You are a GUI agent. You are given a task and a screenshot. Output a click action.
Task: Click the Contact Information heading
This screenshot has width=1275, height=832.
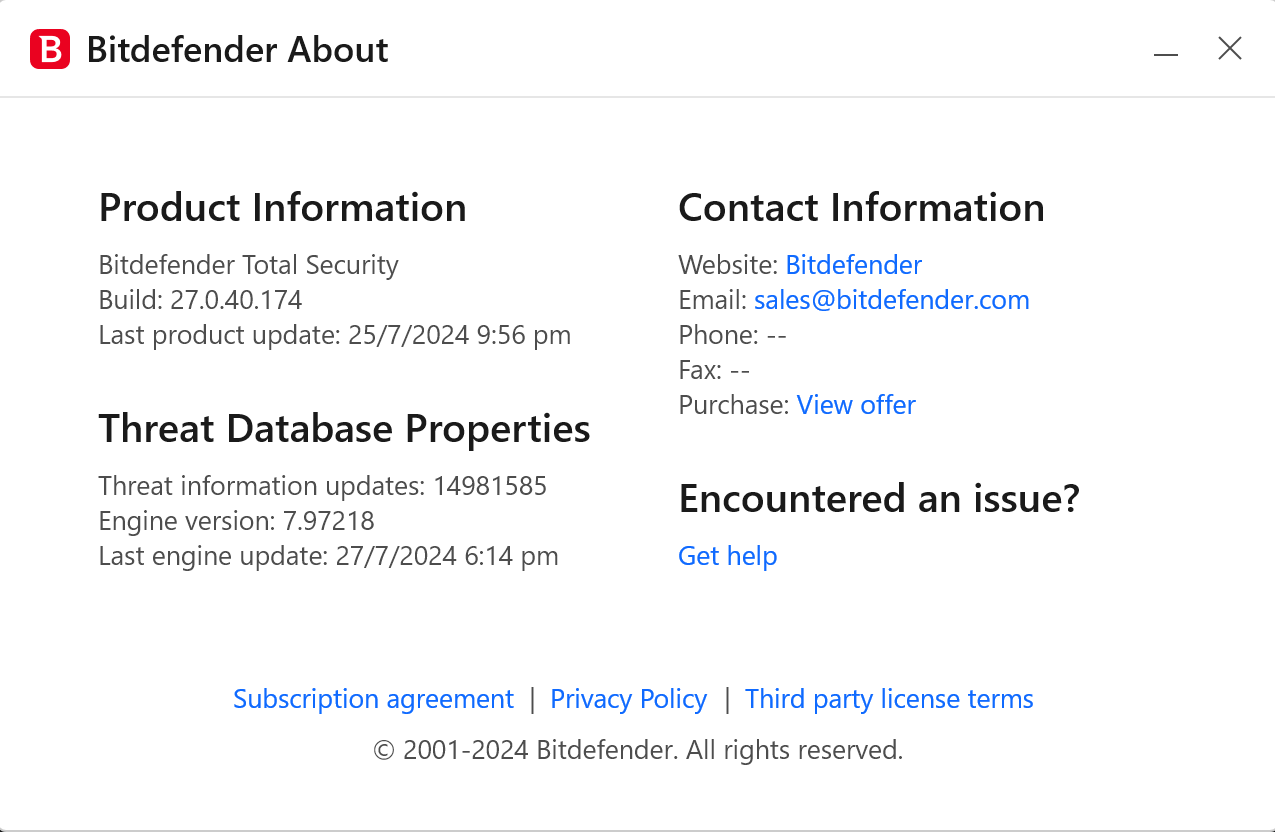point(861,208)
